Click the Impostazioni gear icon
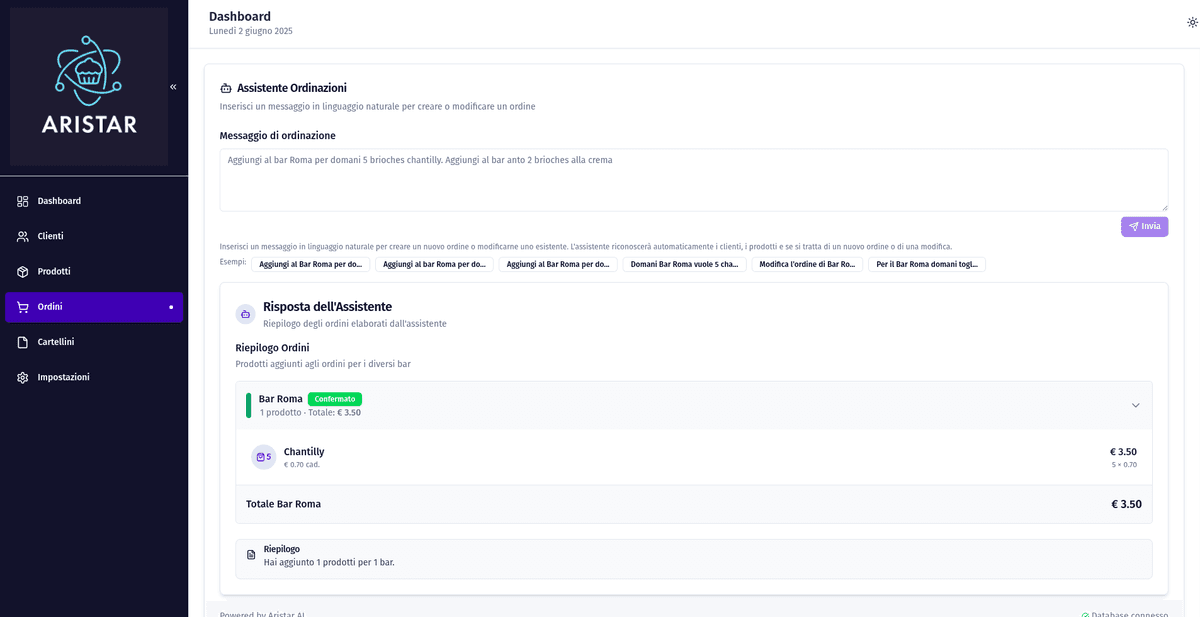 point(23,378)
